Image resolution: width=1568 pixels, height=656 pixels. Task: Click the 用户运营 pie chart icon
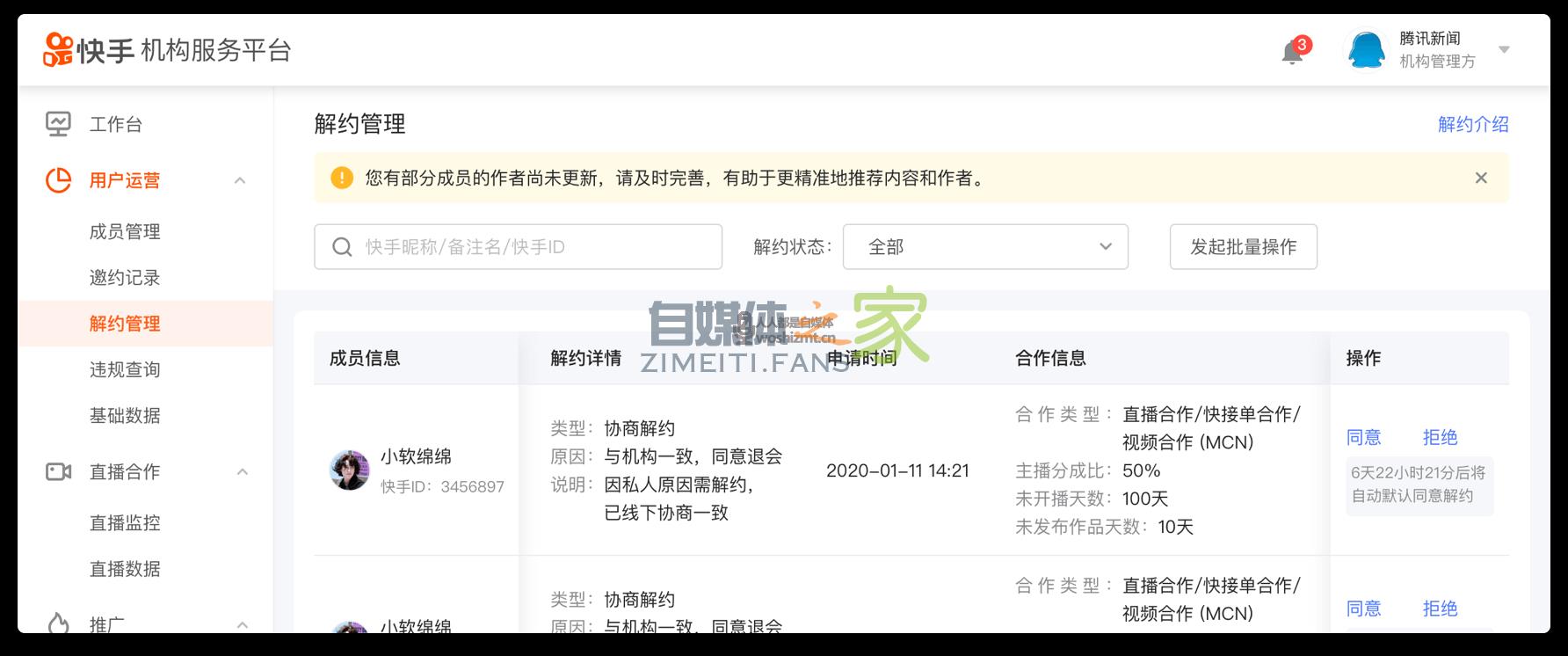pos(58,180)
